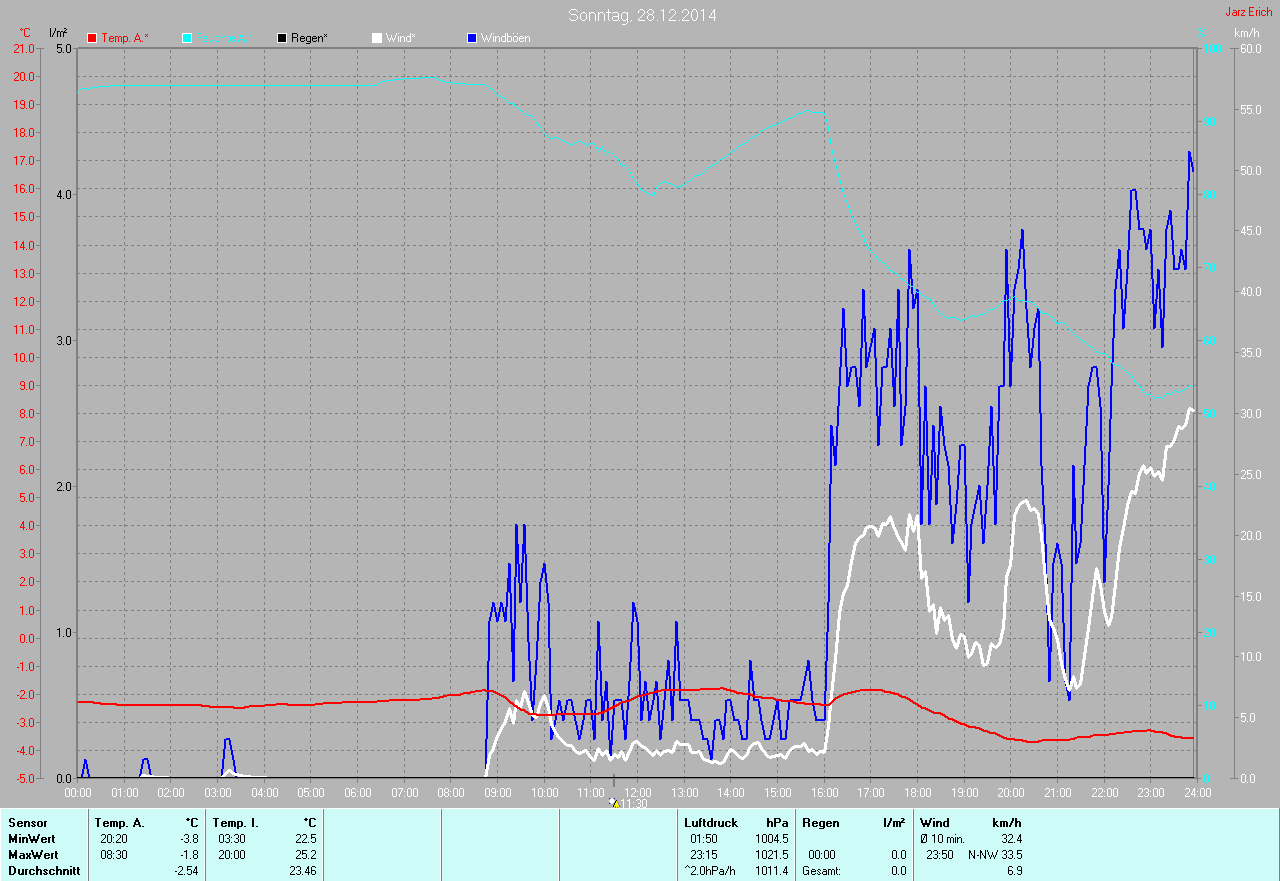Screen dimensions: 1280x881
Task: Click the chart title "Sonntag, 28.12.2014"
Action: tap(642, 15)
